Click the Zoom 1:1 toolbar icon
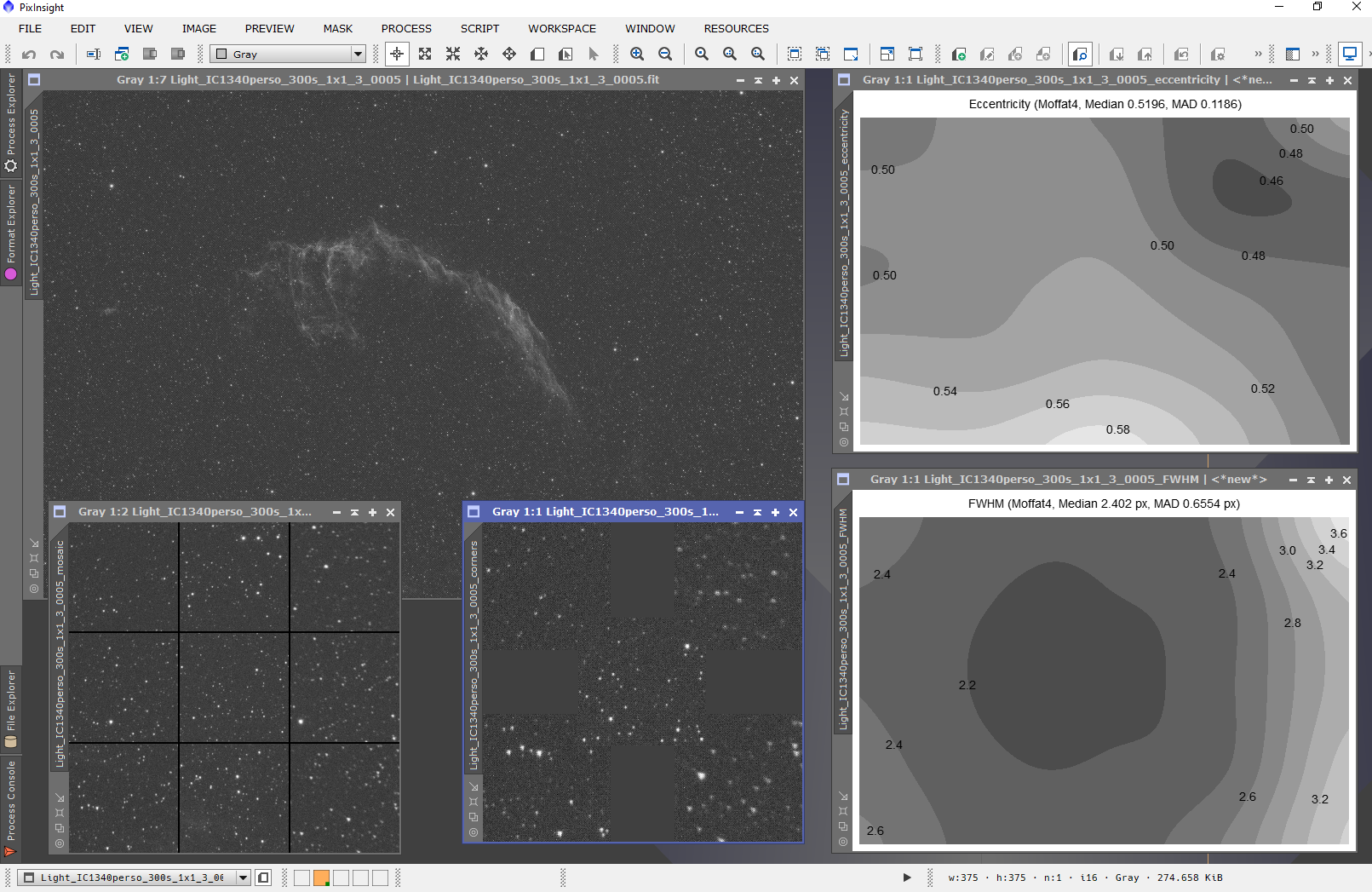This screenshot has height=892, width=1372. pyautogui.click(x=702, y=54)
